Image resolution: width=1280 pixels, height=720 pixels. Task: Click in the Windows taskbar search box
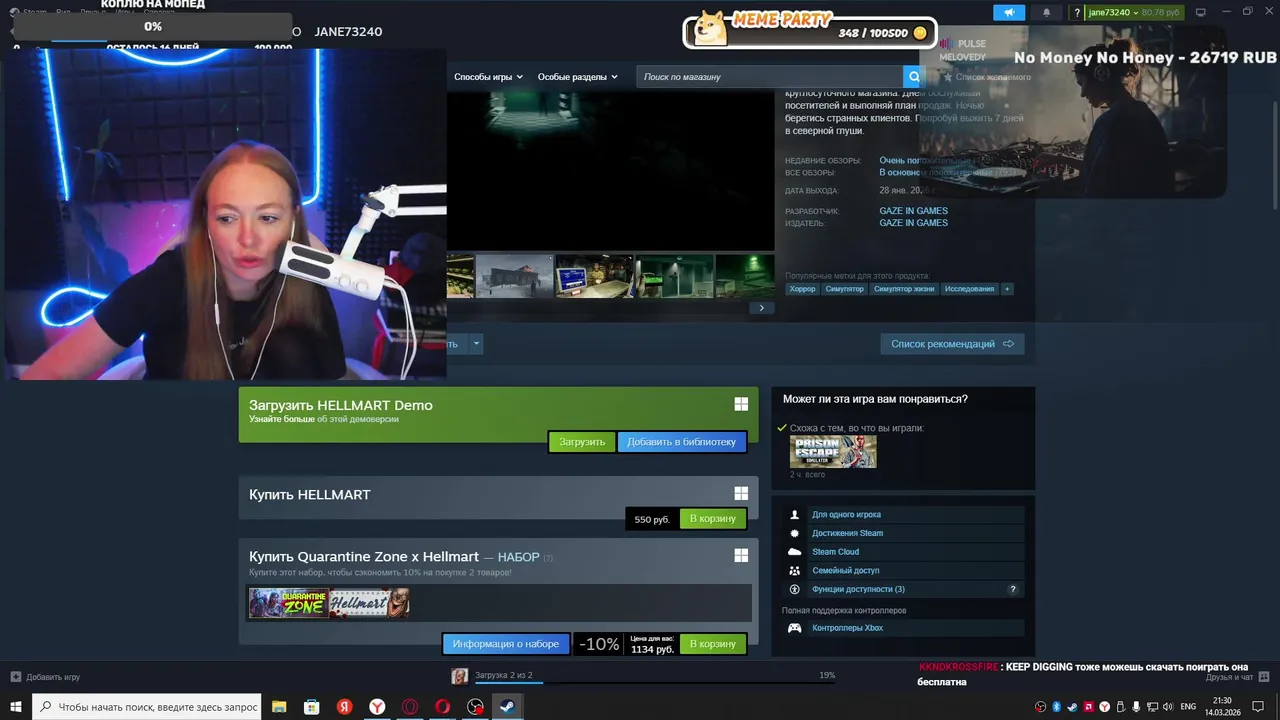coord(147,707)
